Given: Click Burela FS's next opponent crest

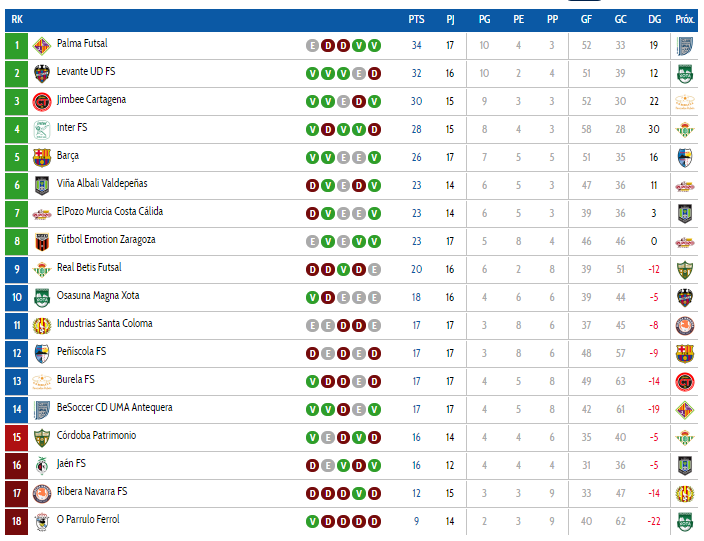Looking at the screenshot, I should point(685,382).
